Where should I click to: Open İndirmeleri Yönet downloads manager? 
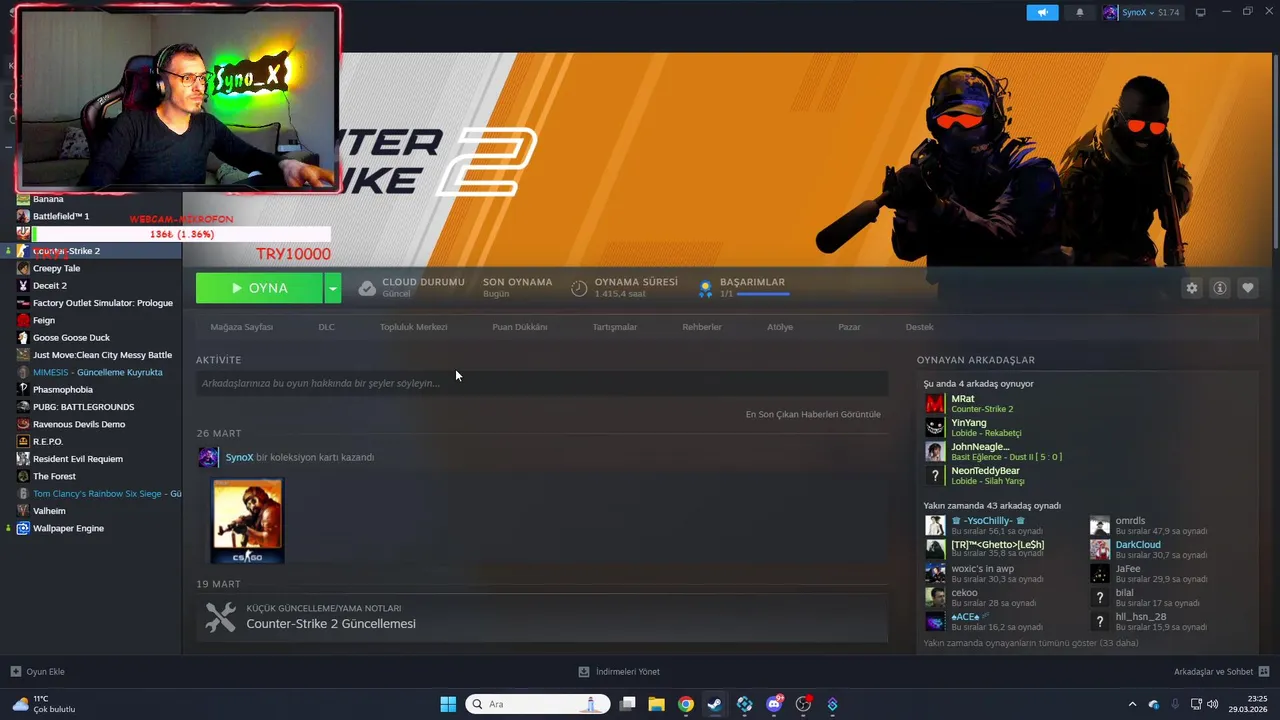(x=619, y=672)
